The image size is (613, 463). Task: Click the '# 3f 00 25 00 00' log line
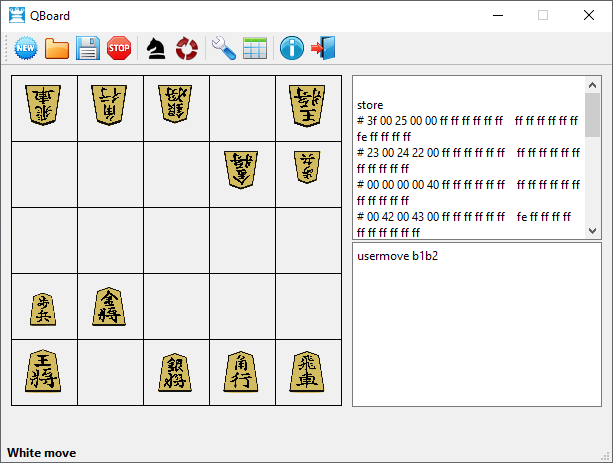pyautogui.click(x=467, y=129)
